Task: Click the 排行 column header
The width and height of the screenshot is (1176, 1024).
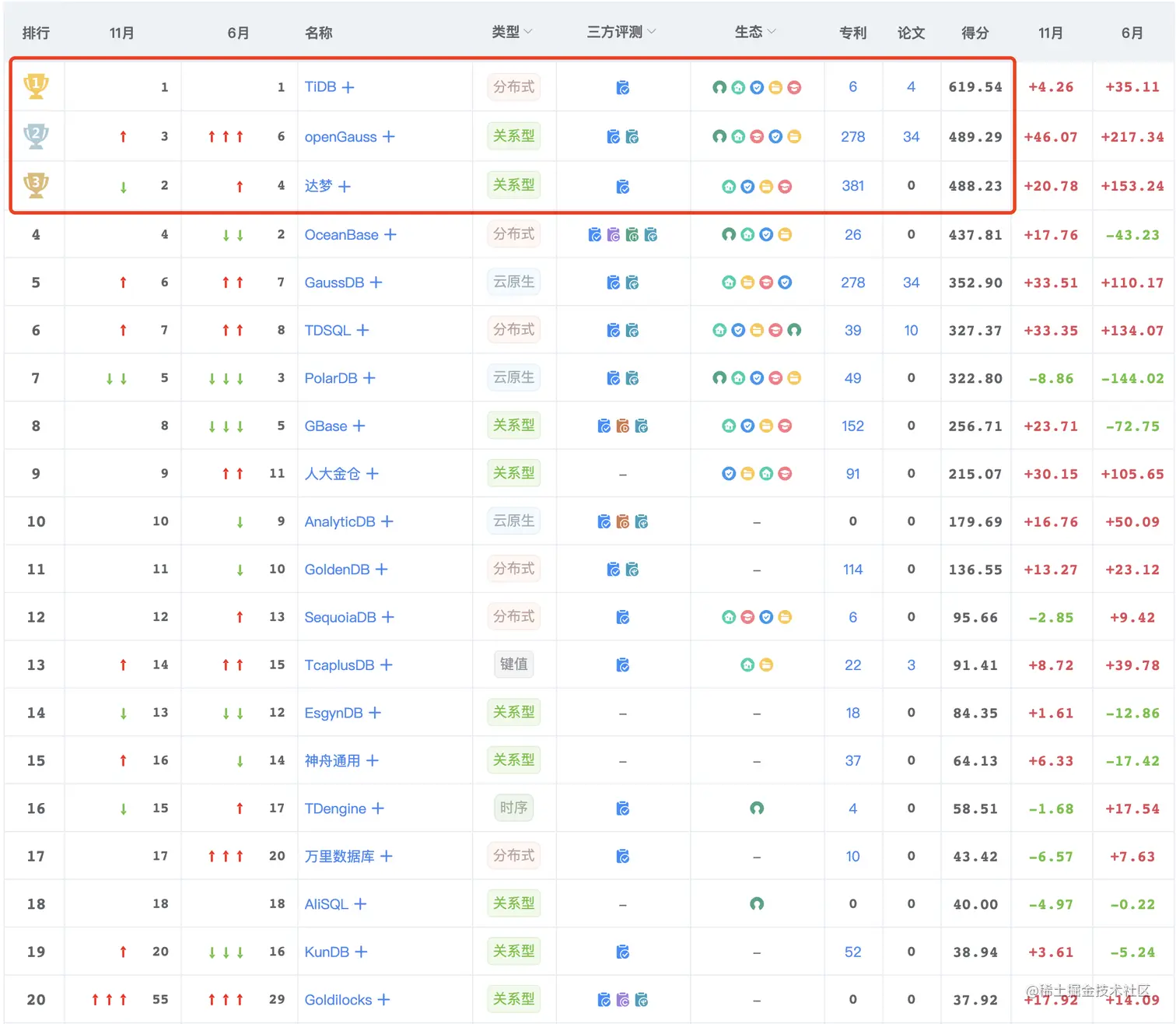Action: (x=36, y=33)
